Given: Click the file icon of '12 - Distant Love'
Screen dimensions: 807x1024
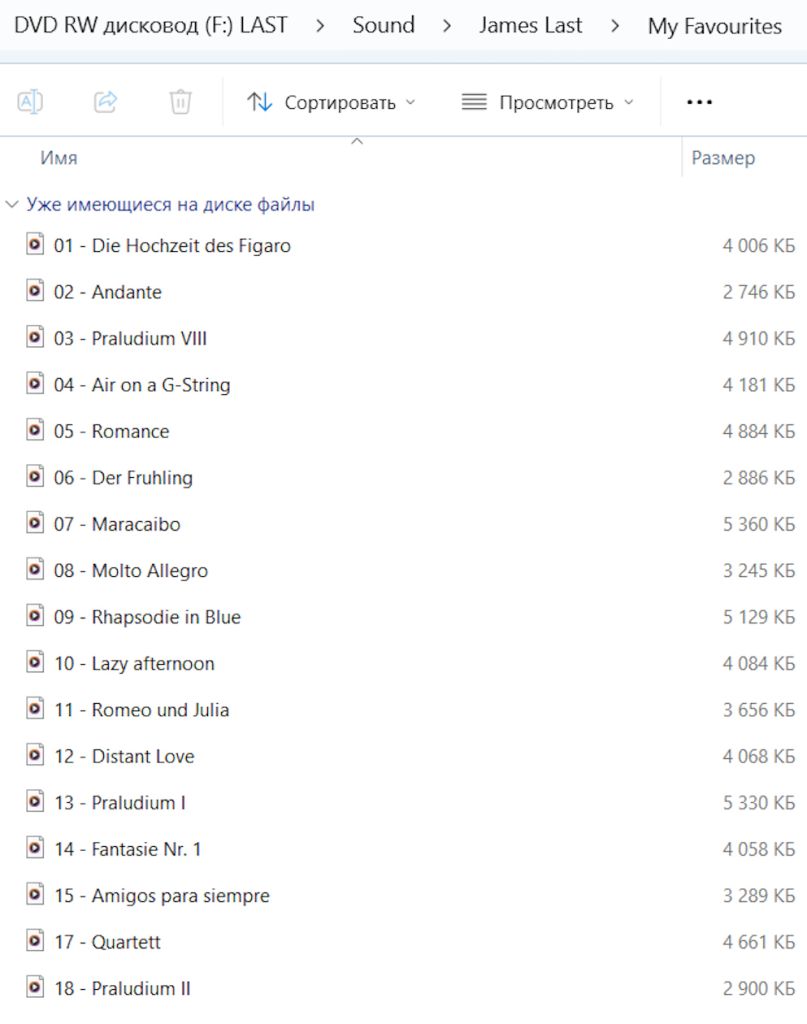Looking at the screenshot, I should pos(35,755).
